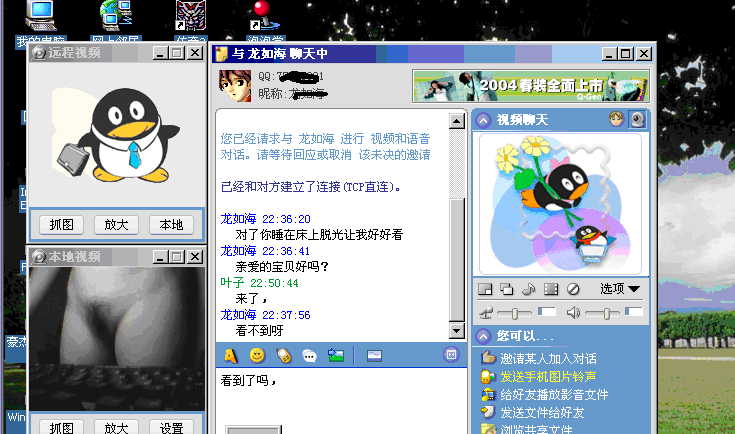
Task: Open the round chat history icon
Action: tap(451, 354)
